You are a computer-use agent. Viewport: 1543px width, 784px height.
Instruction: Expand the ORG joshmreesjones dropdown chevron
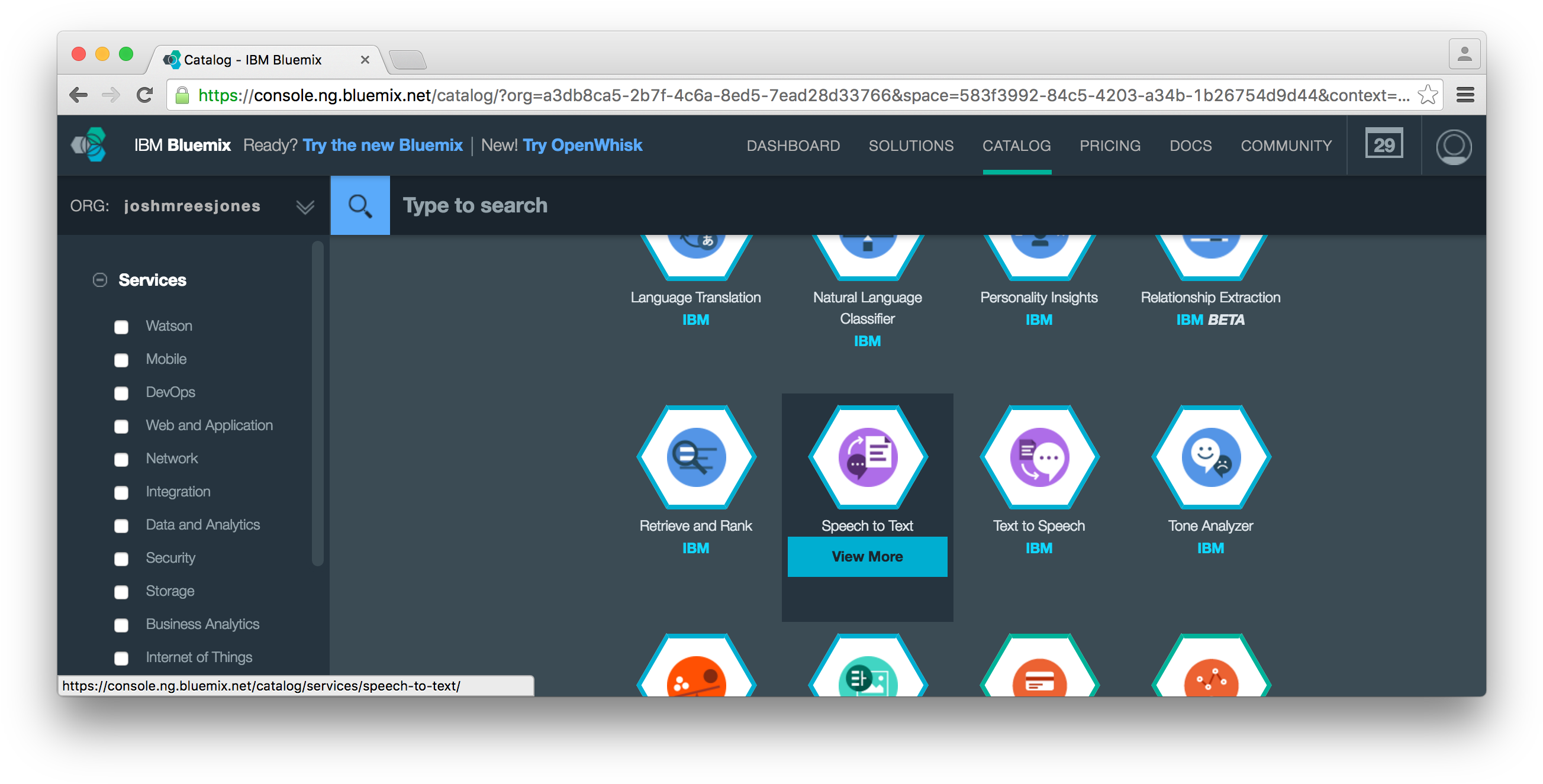(x=305, y=207)
